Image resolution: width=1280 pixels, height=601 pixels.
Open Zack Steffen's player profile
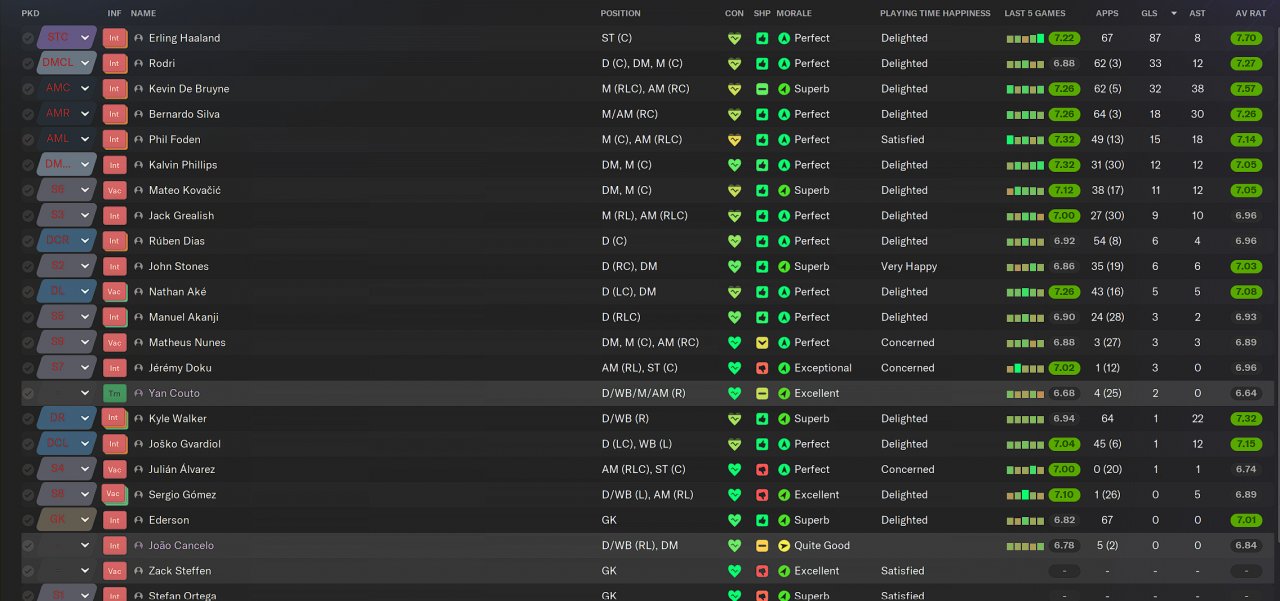click(x=180, y=571)
